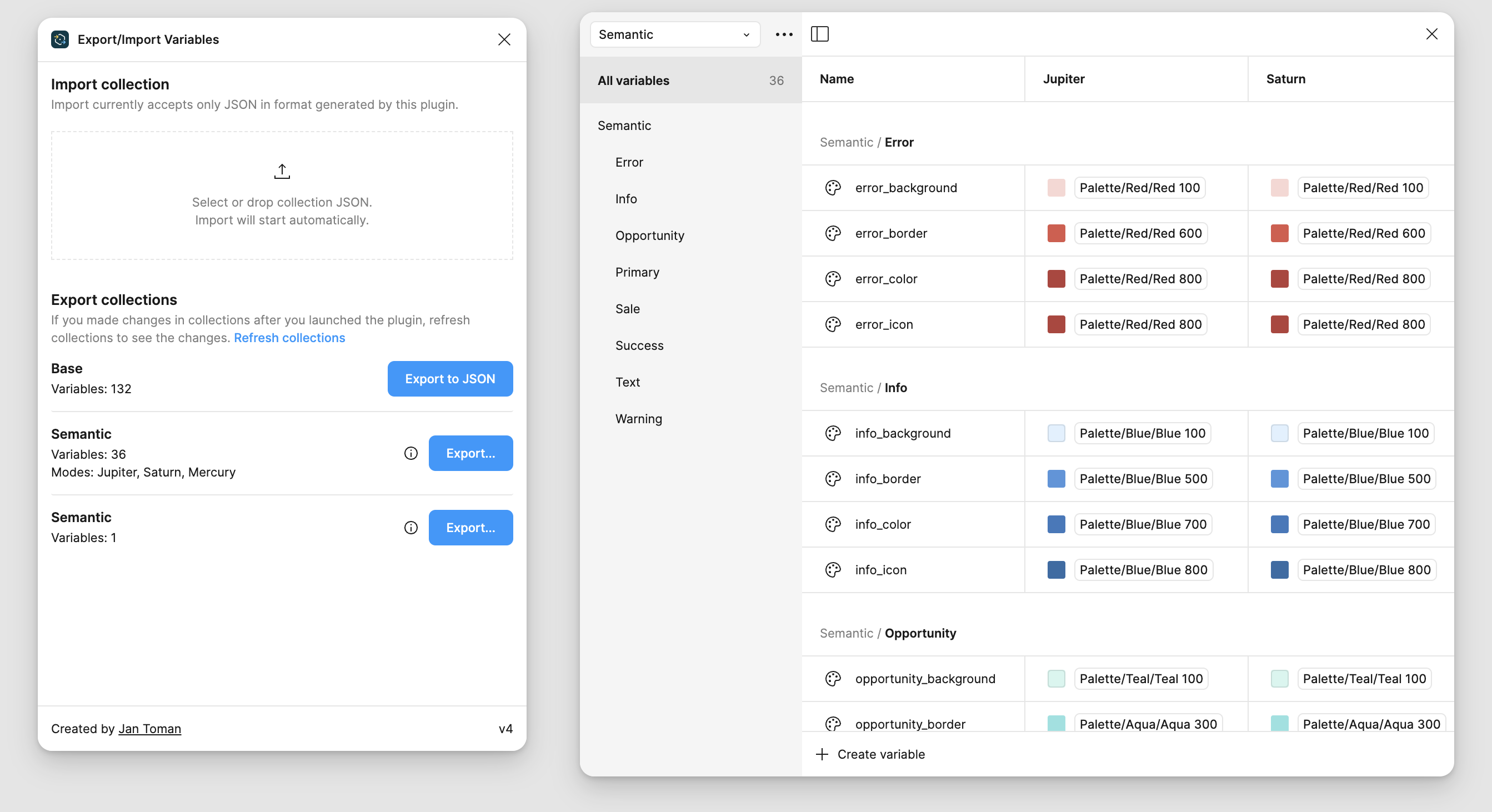Click the color palette icon beside error_background
This screenshot has height=812, width=1492.
click(x=833, y=188)
